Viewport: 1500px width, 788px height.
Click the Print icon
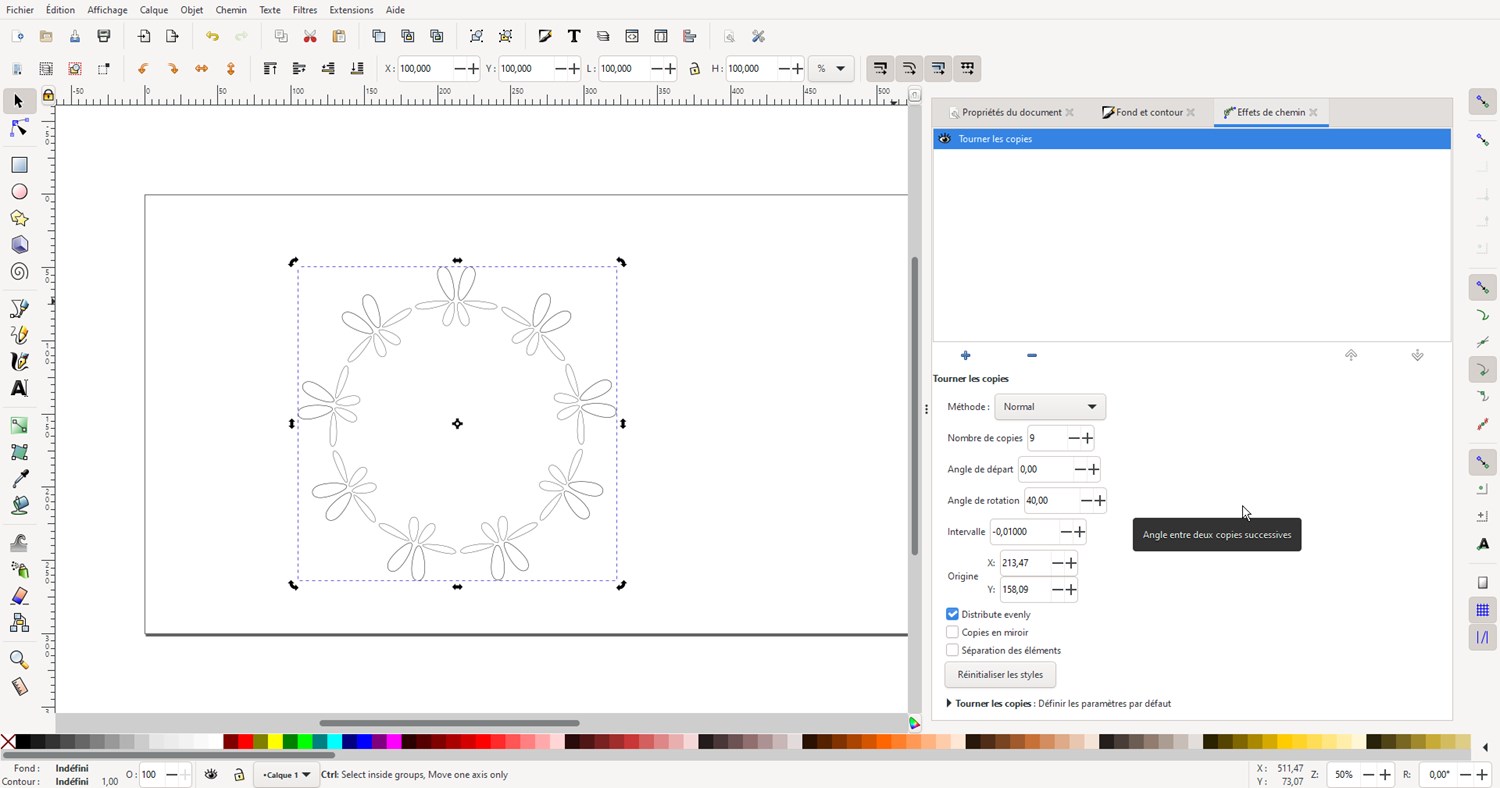[103, 36]
